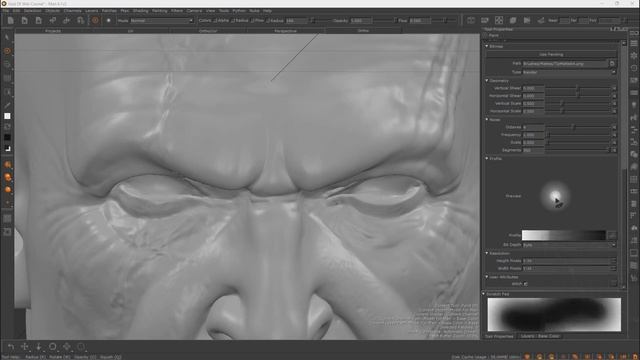Collapse the Geometry section
640x360 pixels.
487,80
